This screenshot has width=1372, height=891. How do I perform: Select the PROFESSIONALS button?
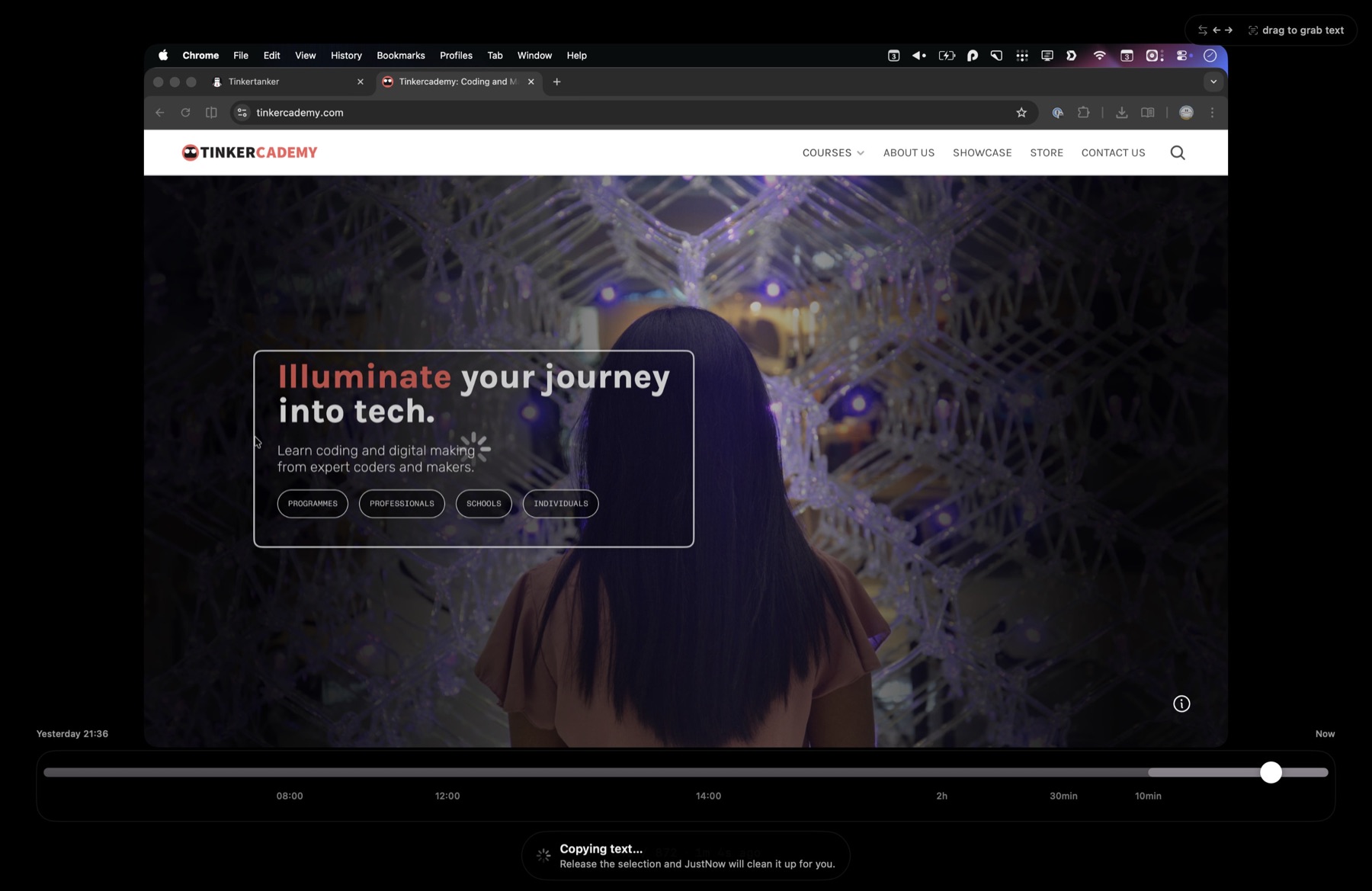402,503
